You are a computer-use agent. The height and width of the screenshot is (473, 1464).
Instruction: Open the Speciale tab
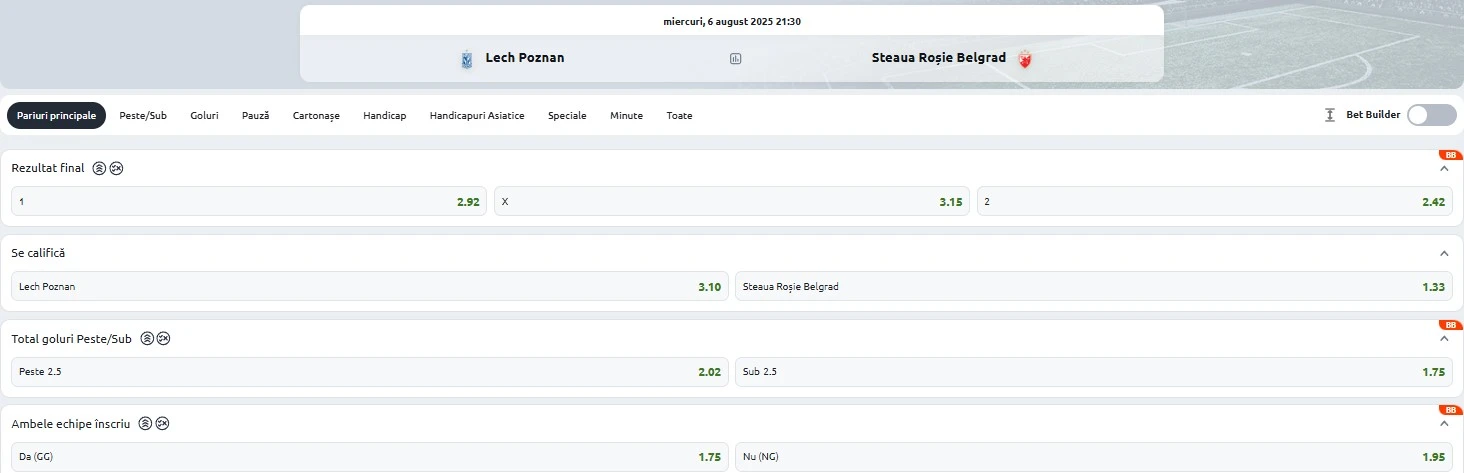[x=567, y=116]
